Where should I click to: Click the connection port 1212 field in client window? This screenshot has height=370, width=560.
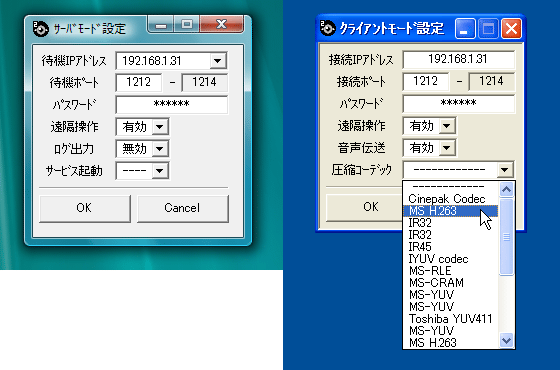[425, 81]
